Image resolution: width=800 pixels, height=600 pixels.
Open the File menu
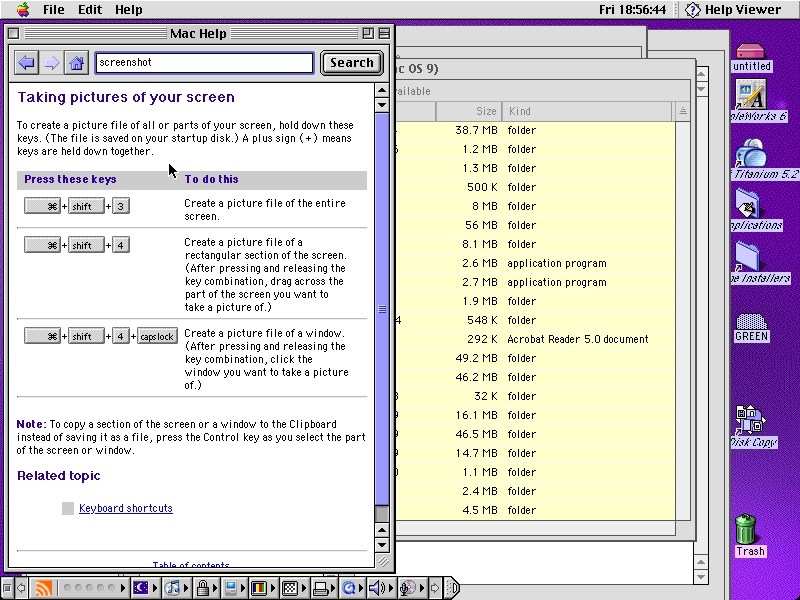[53, 9]
